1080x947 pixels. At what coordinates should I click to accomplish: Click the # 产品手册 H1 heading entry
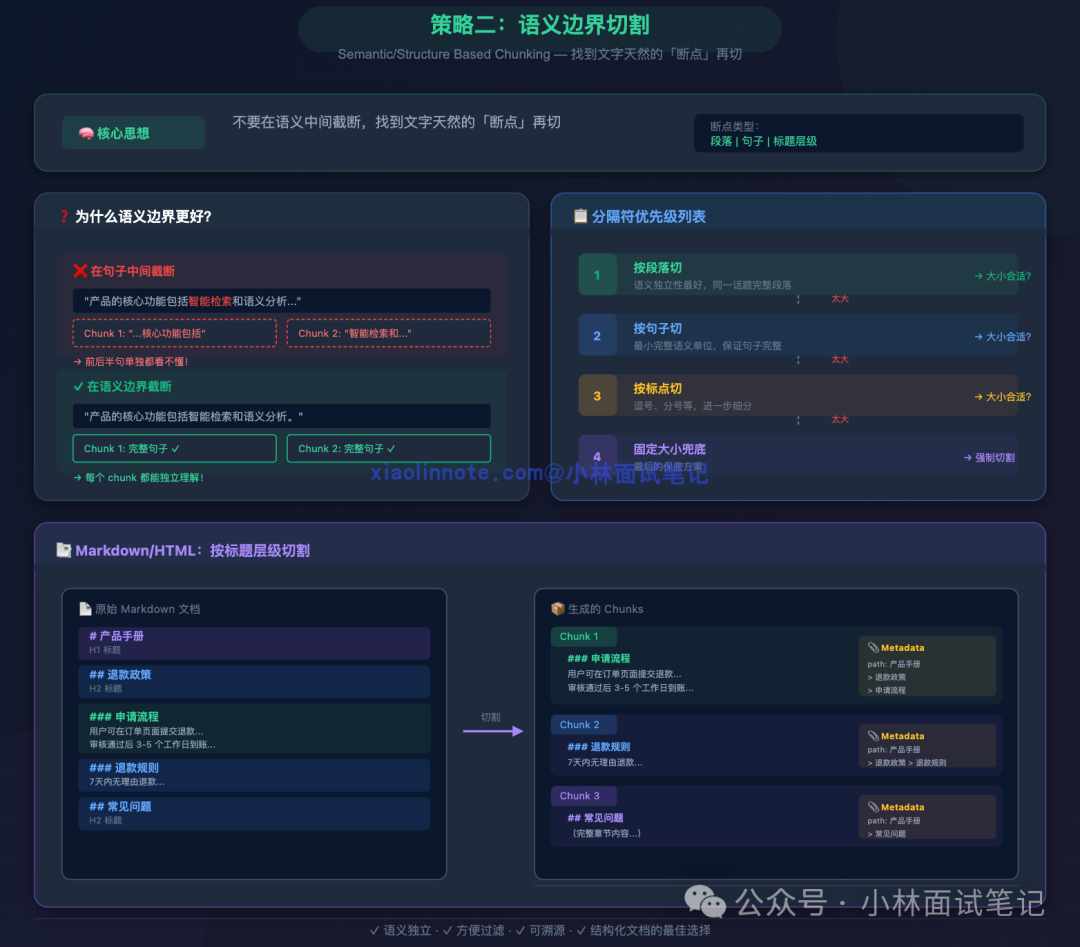[x=254, y=643]
